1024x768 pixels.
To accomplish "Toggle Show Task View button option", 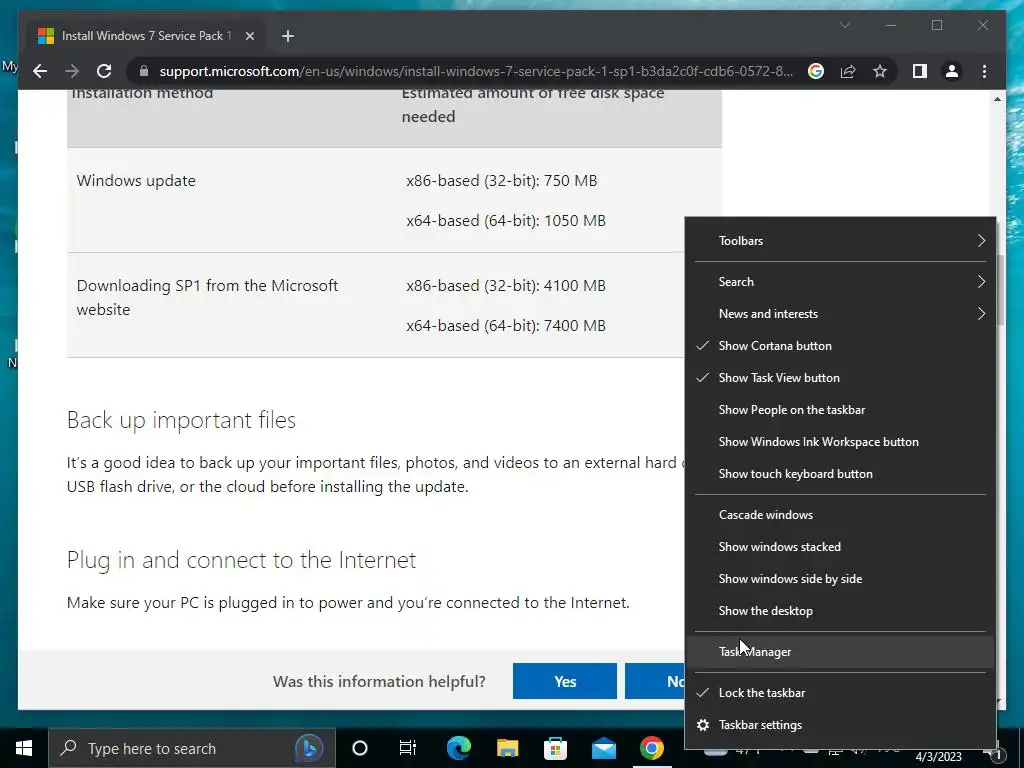I will (x=840, y=377).
